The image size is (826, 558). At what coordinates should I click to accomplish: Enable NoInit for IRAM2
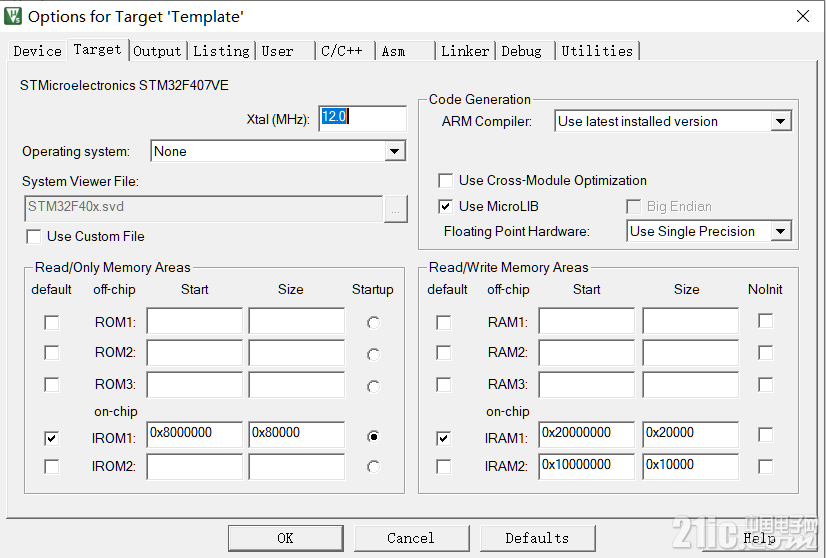[765, 467]
